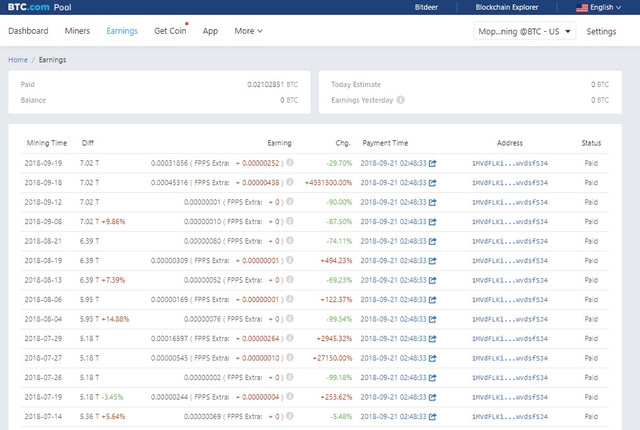Select the +9.86% difficulty change
This screenshot has height=430, width=640.
click(x=113, y=222)
